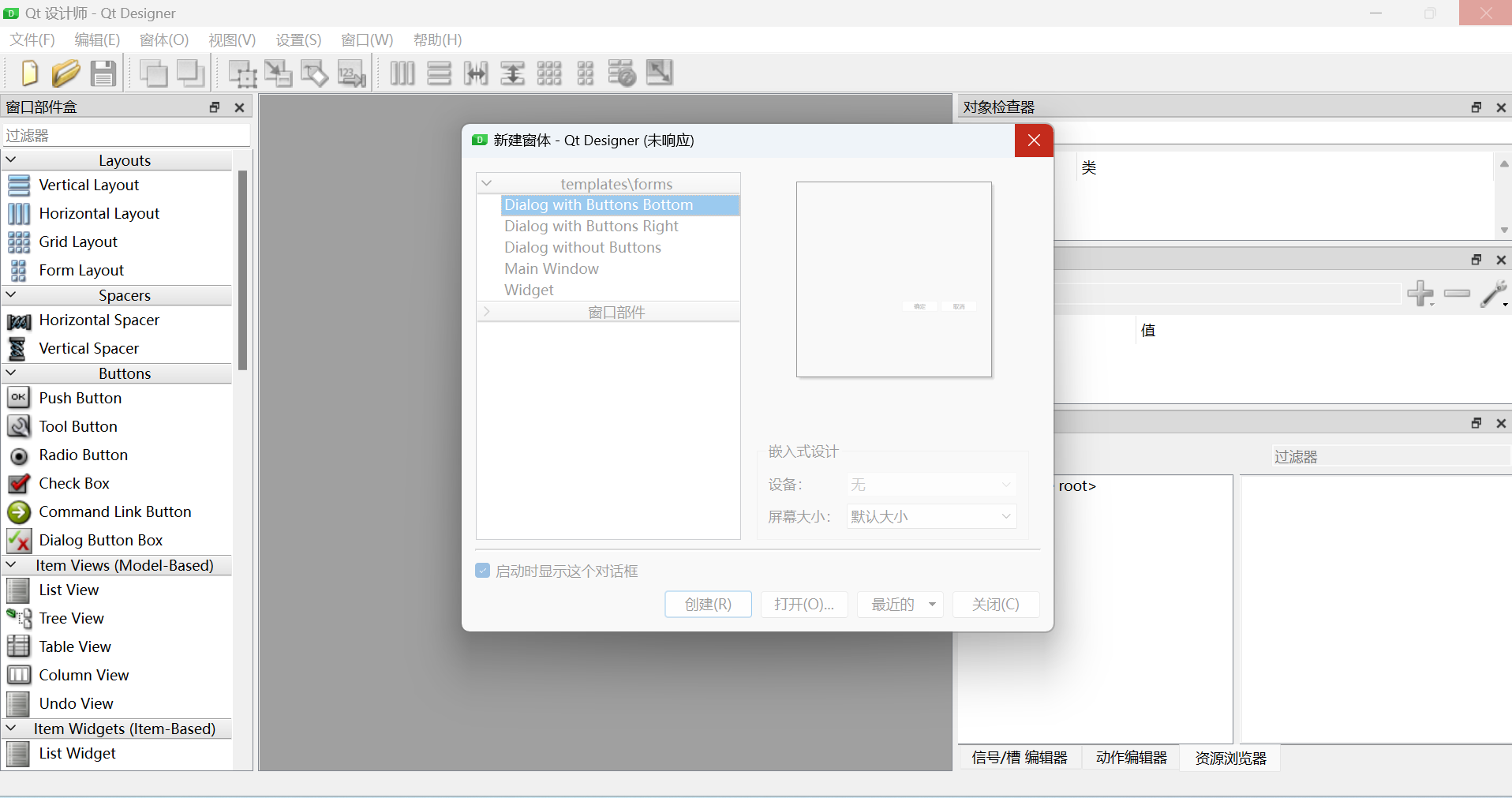The height and width of the screenshot is (798, 1512).
Task: Switch to Edit Signals/Slots mode
Action: pos(278,73)
